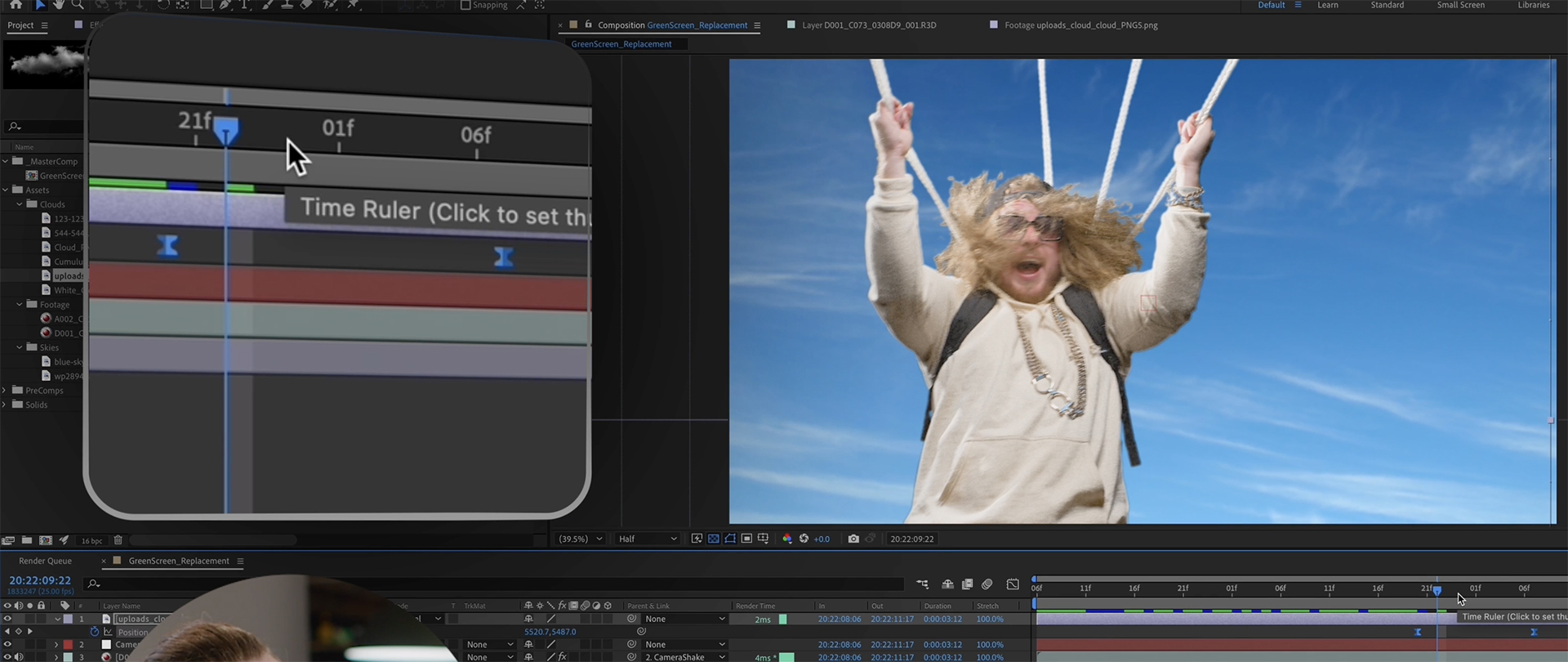This screenshot has width=1568, height=662.
Task: Switch to the Render Queue tab
Action: [x=45, y=561]
